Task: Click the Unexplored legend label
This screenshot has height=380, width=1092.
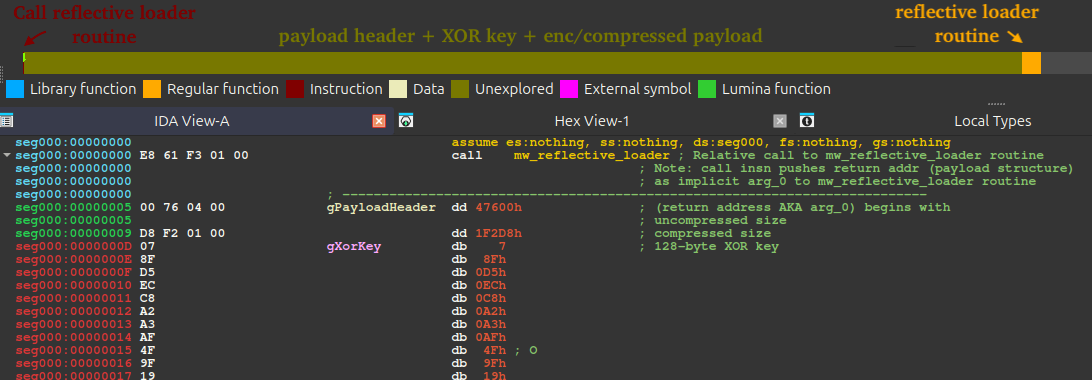Action: tap(514, 89)
